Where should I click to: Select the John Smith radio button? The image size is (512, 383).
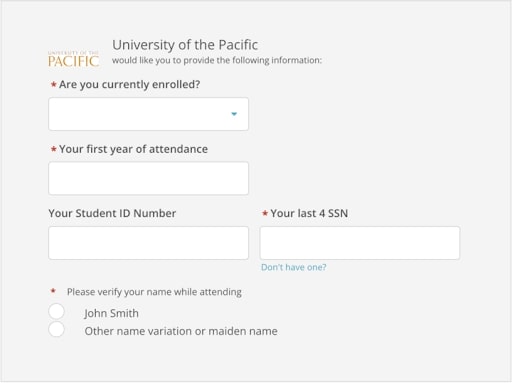[56, 311]
